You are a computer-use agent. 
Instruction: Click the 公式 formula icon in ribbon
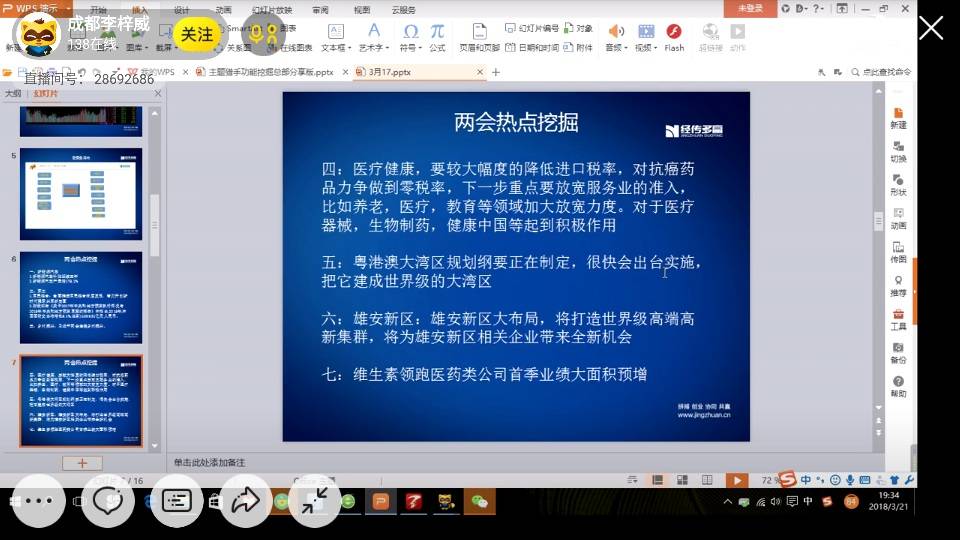437,37
